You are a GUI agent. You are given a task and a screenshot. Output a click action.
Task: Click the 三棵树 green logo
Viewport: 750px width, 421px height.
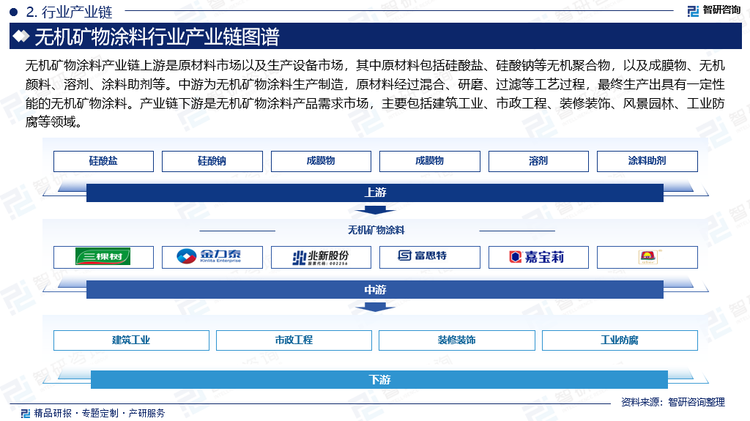point(103,257)
